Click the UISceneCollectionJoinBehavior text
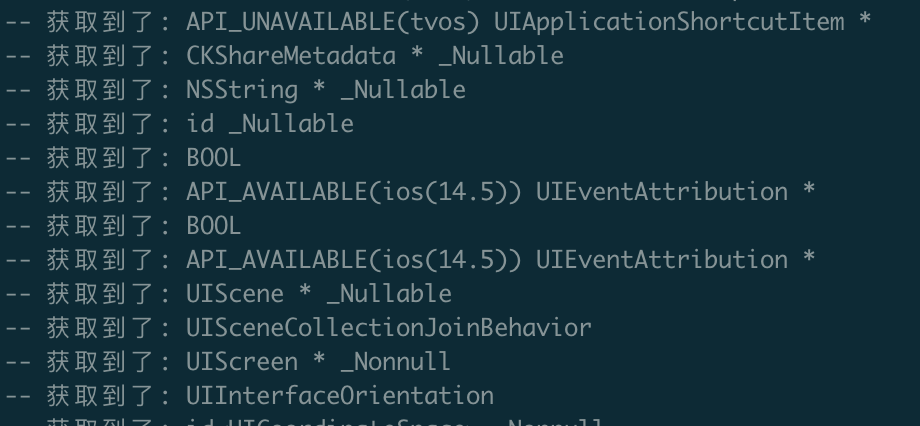This screenshot has width=920, height=426. [388, 327]
